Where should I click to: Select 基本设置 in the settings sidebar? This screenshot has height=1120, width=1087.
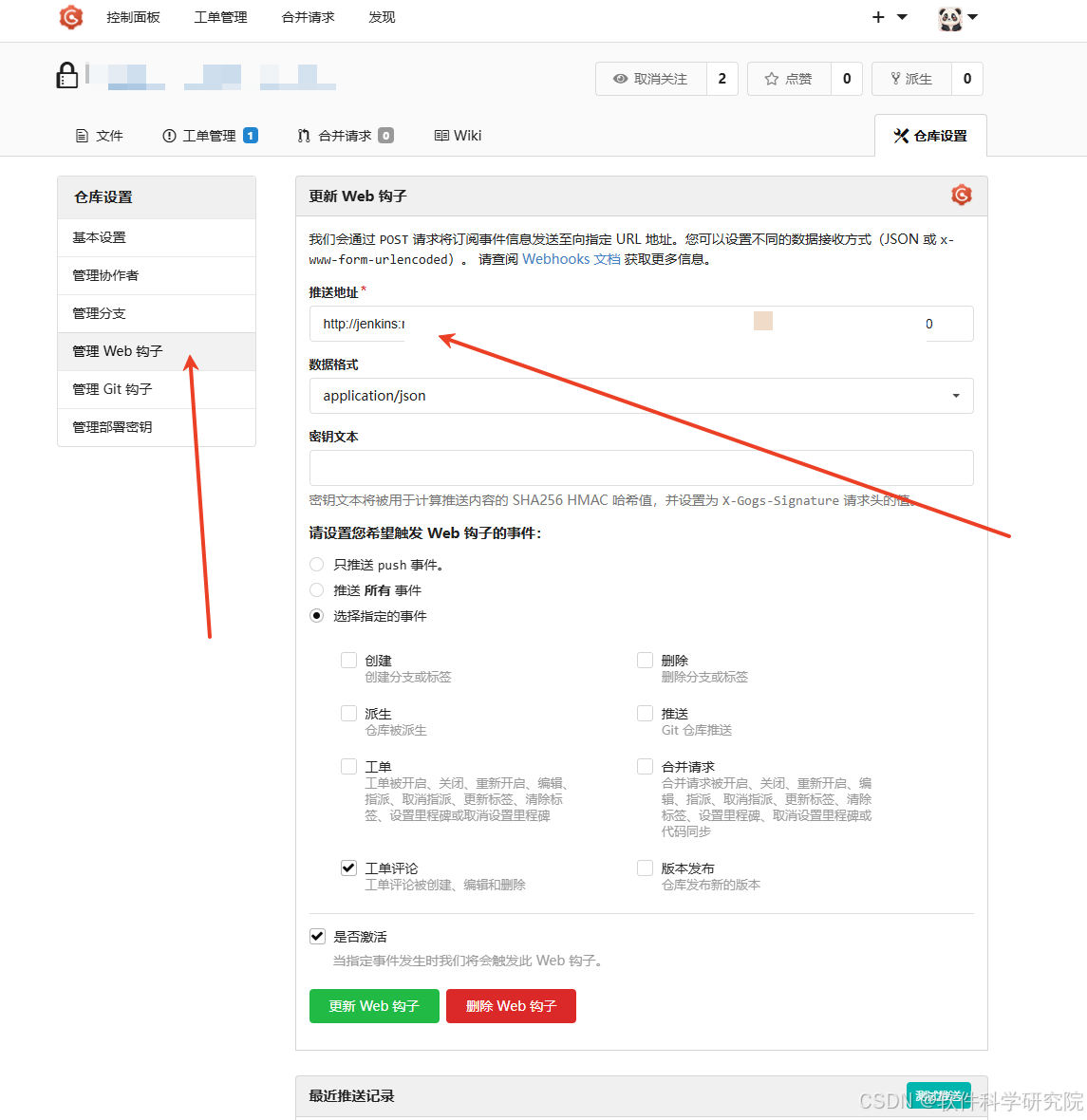[x=157, y=237]
